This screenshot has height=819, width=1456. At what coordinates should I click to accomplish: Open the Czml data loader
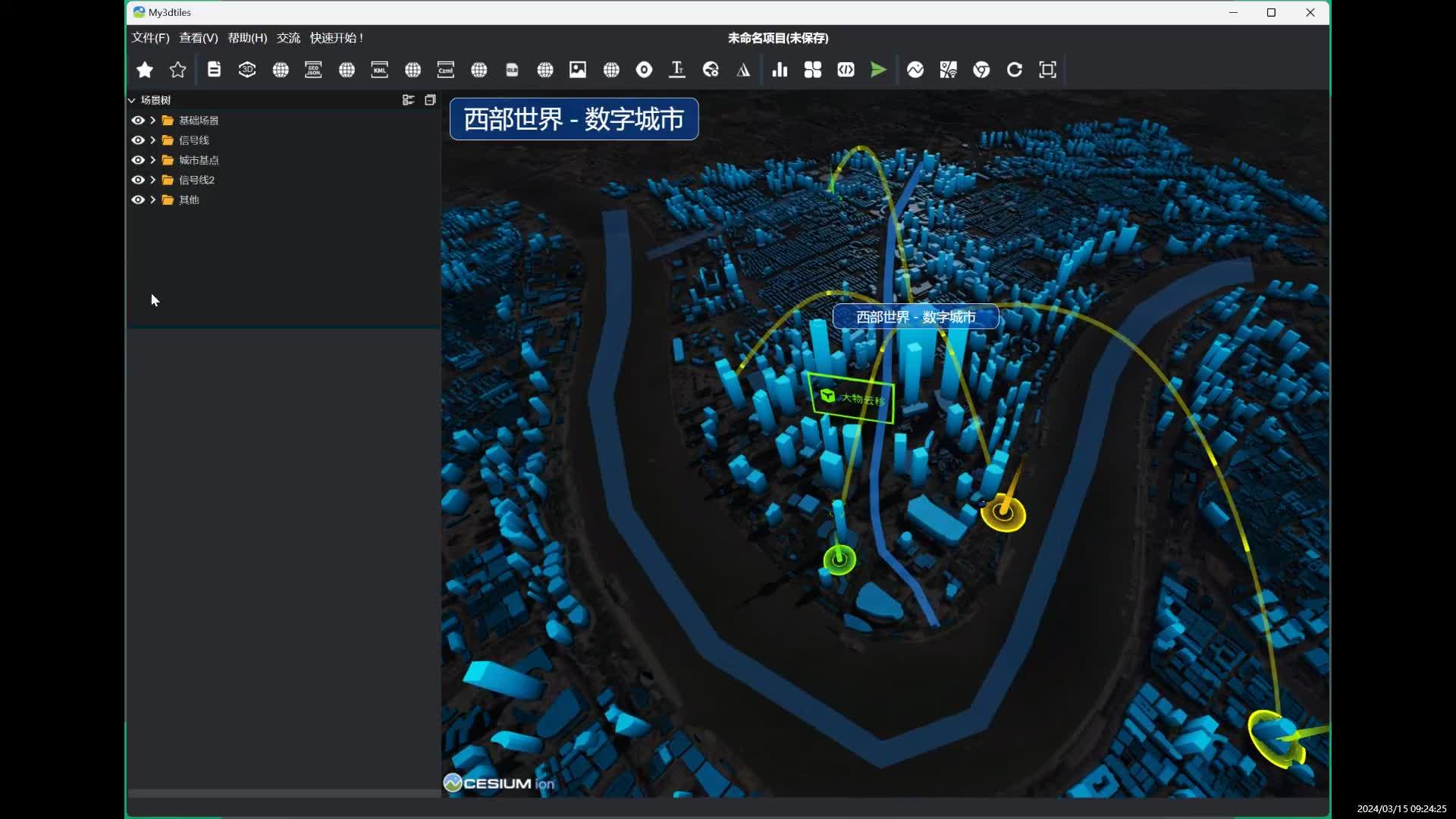[445, 70]
